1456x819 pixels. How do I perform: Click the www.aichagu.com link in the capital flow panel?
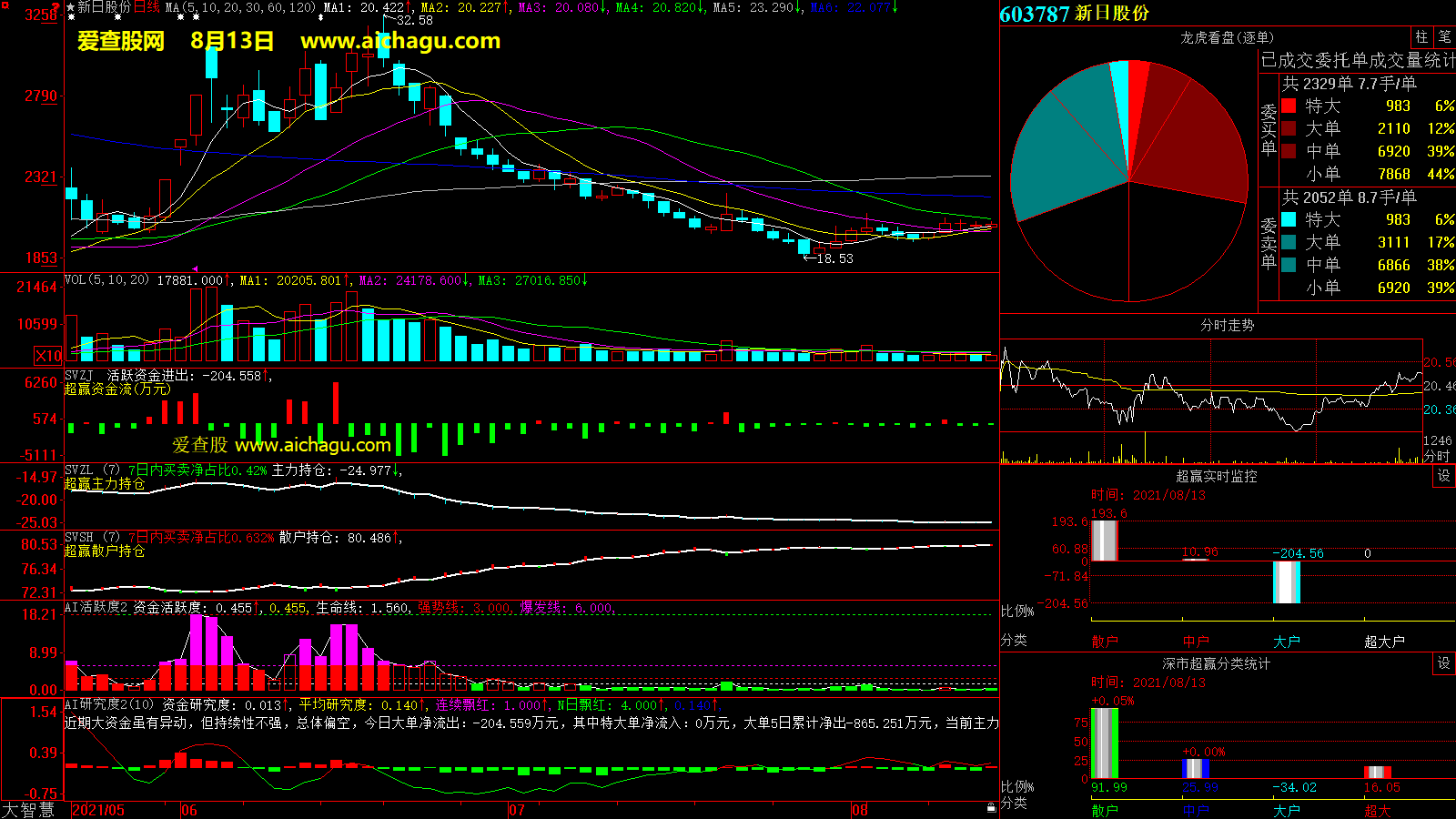(312, 445)
